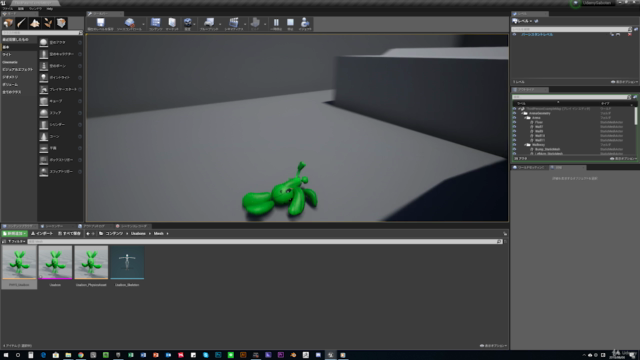
Task: Switch to the Details tab
Action: tap(567, 167)
